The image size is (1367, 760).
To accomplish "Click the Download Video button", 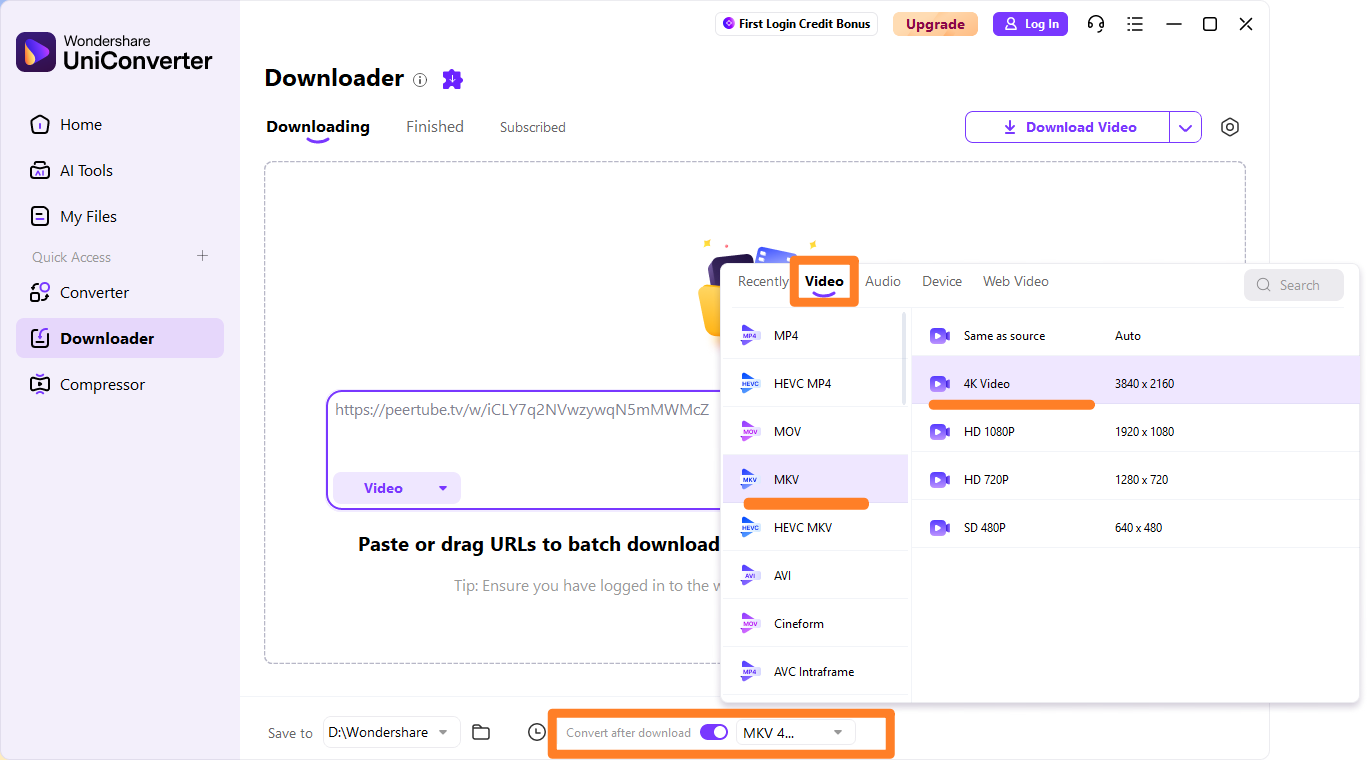I will point(1068,127).
